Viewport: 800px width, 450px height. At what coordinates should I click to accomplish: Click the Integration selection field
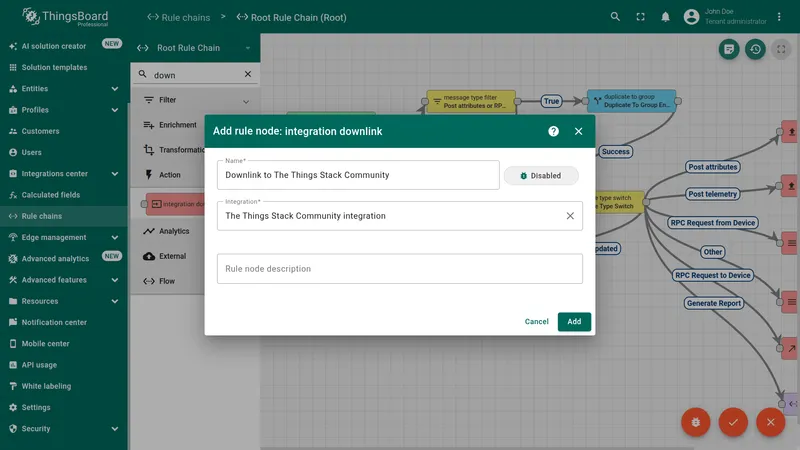pyautogui.click(x=399, y=216)
